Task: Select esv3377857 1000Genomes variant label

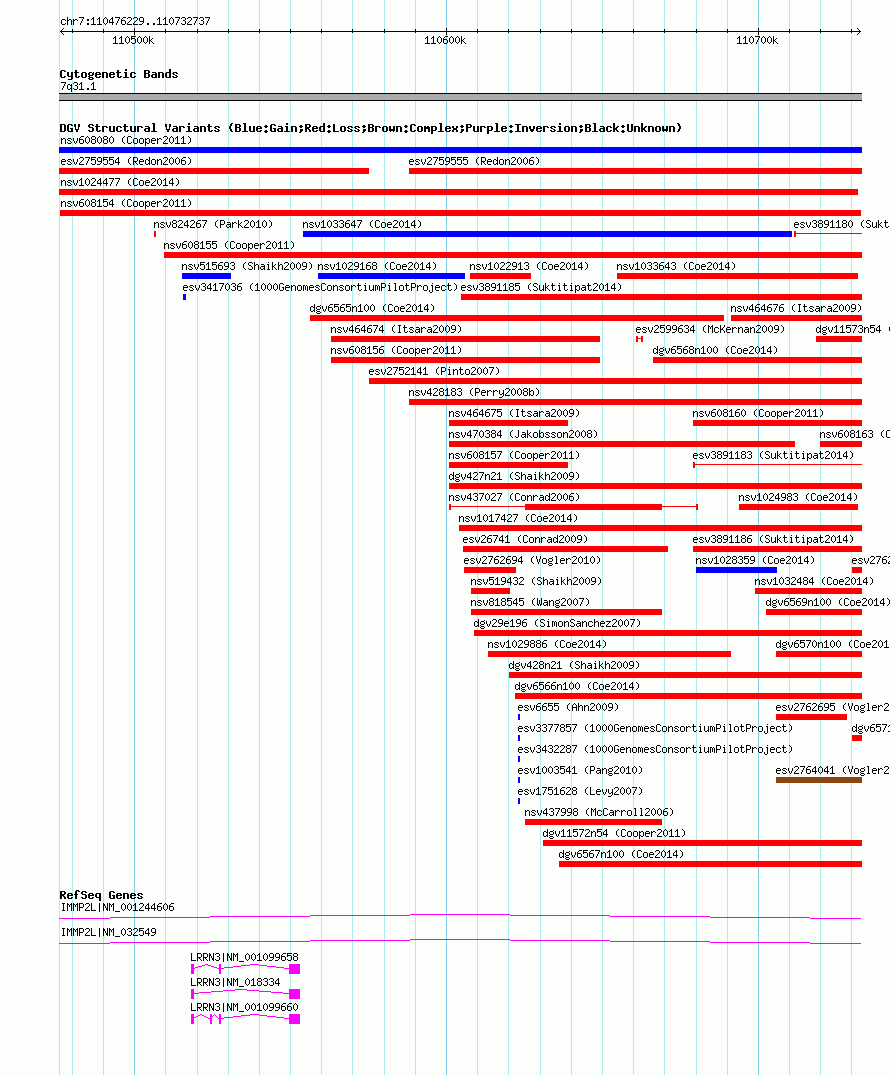Action: (656, 729)
